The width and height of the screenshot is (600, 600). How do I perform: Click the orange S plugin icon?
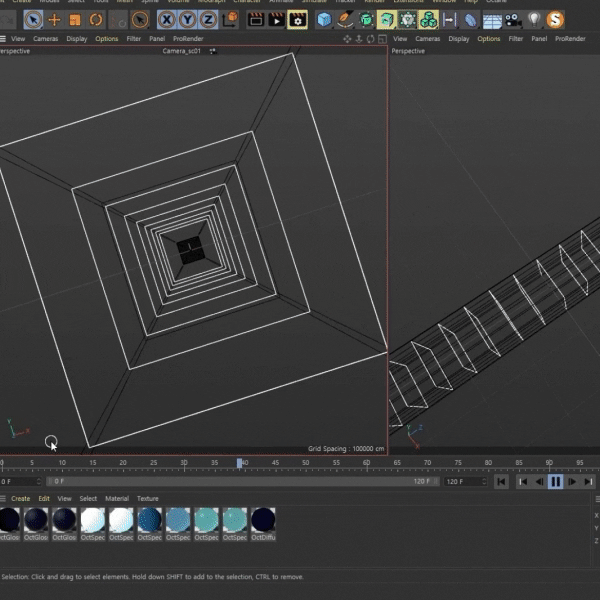555,20
